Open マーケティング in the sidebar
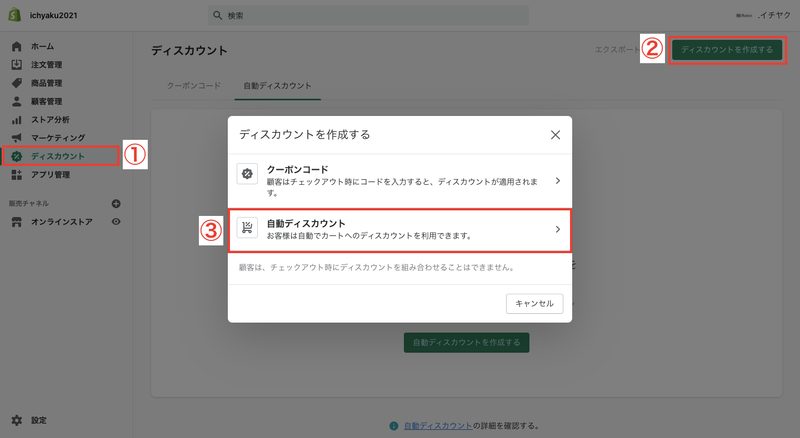This screenshot has width=800, height=438. coord(58,138)
